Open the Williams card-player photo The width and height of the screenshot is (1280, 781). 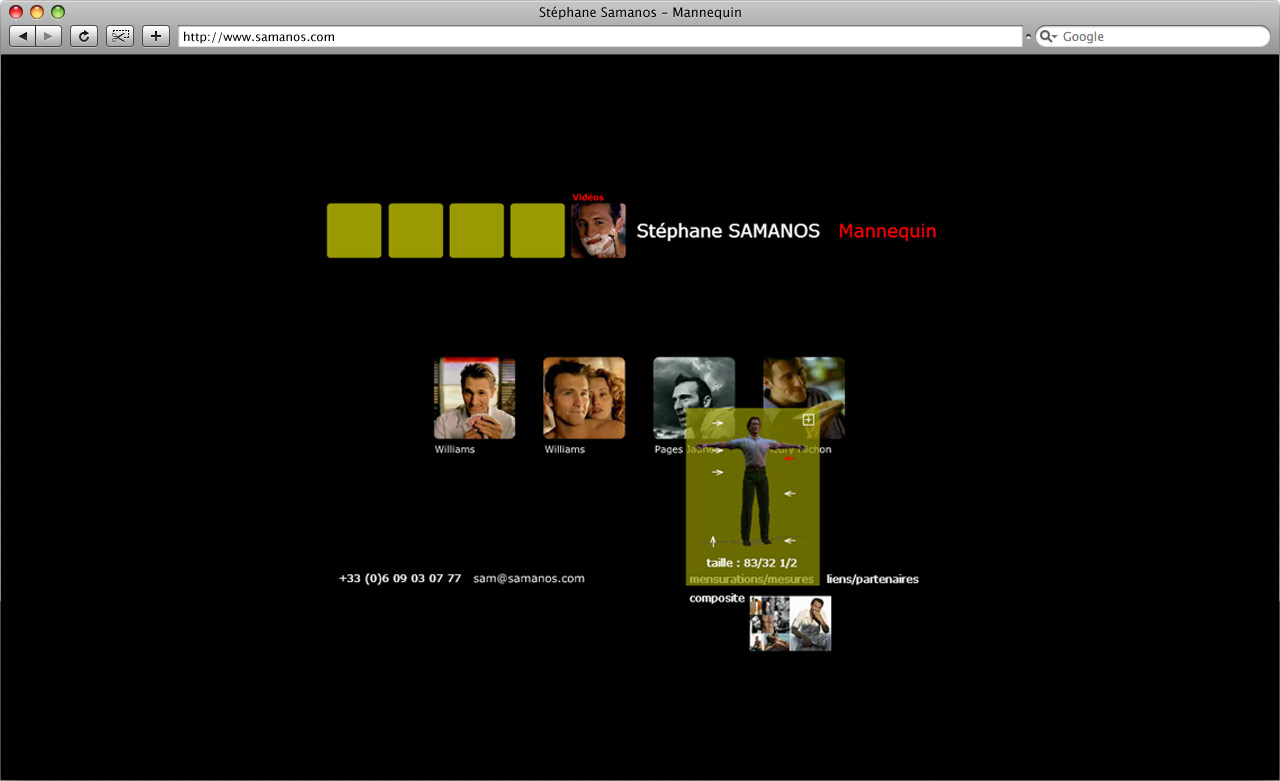pos(475,398)
